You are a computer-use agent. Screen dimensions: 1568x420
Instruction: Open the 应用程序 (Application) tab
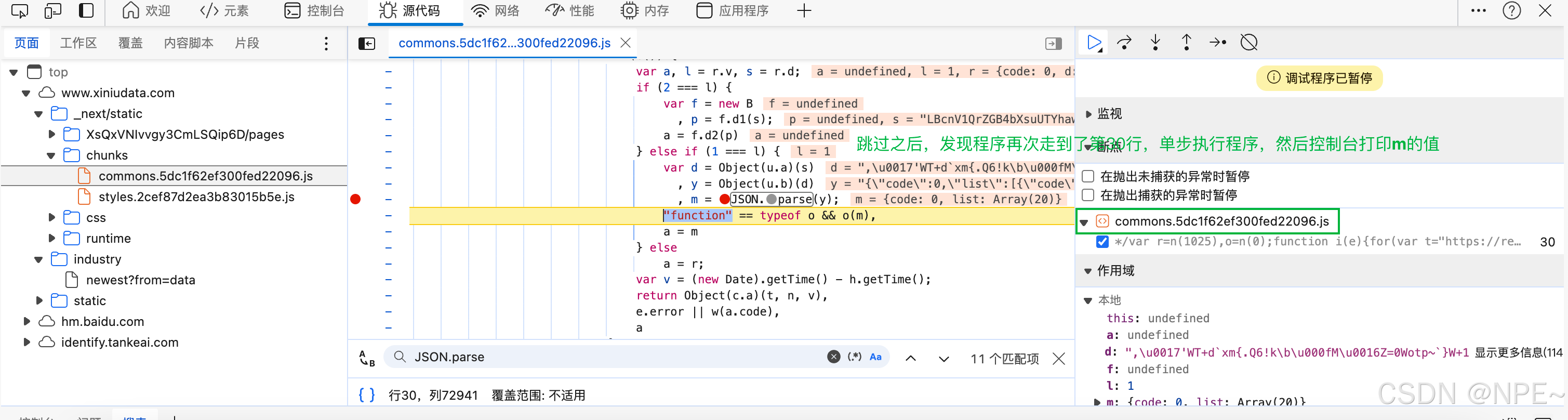(732, 11)
